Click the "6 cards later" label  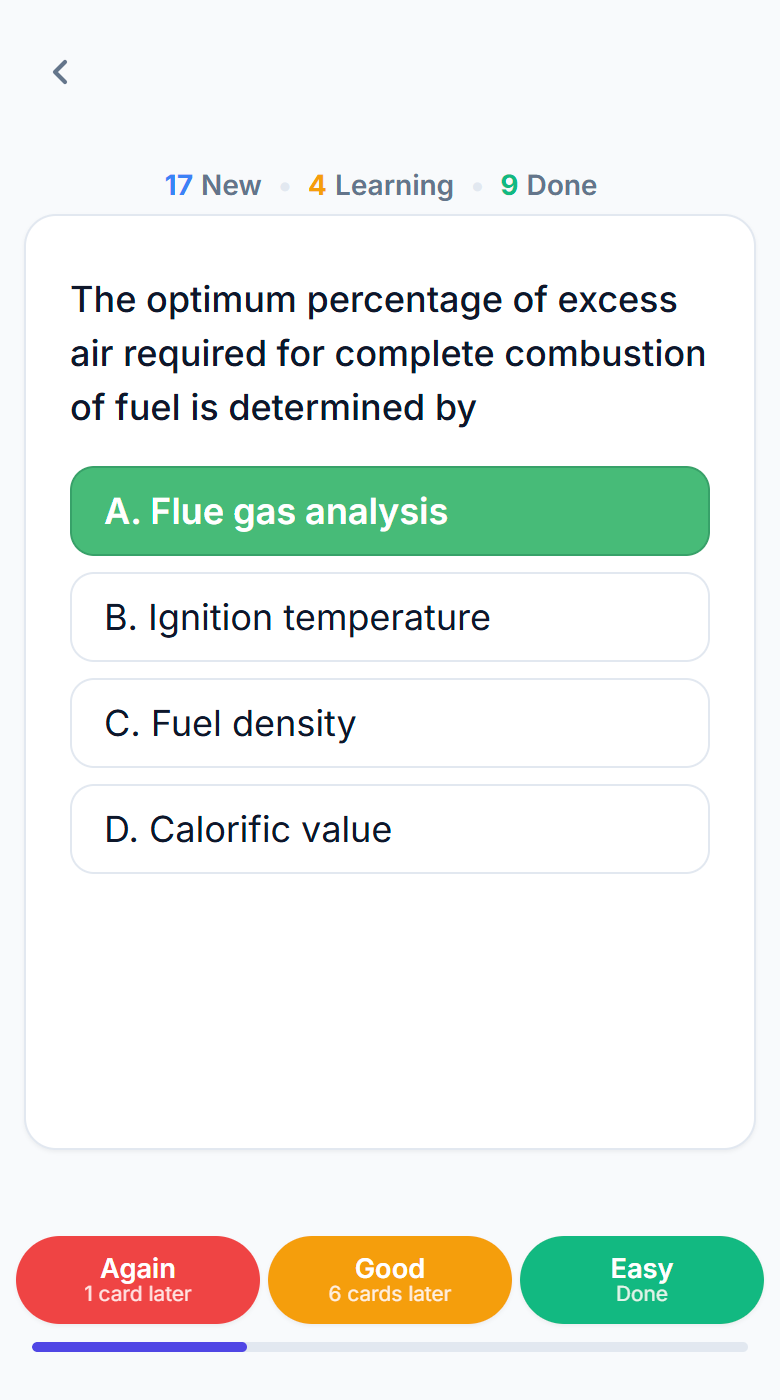390,1294
